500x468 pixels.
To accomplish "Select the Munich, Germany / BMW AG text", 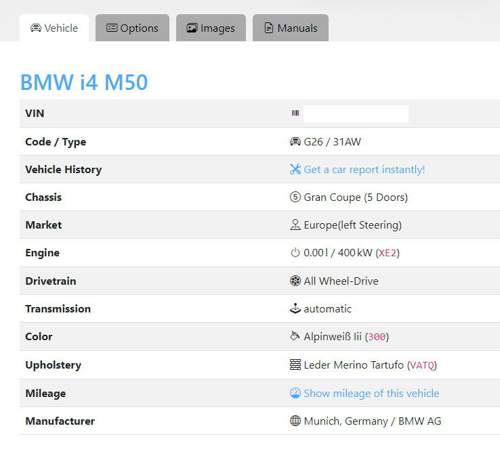I will point(373,421).
